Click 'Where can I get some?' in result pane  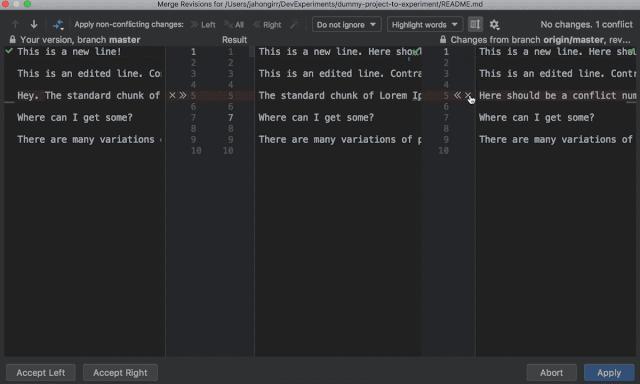(316, 118)
